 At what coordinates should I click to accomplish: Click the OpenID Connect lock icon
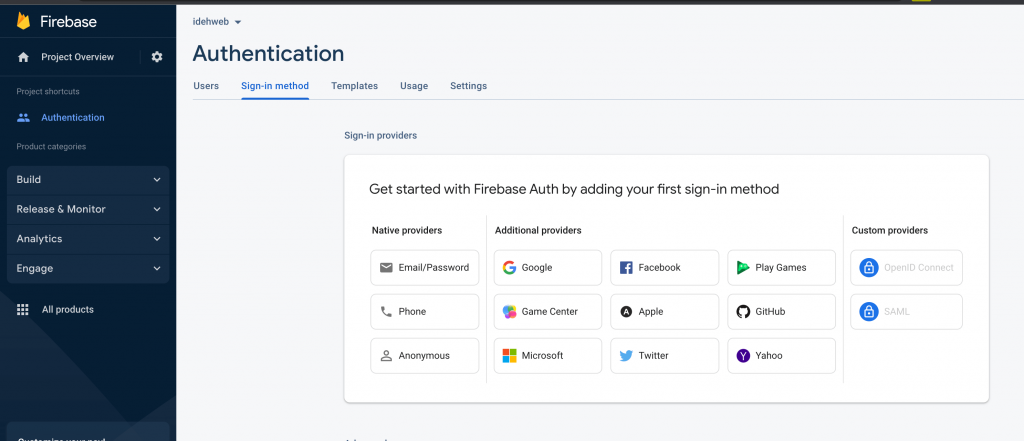(x=869, y=267)
